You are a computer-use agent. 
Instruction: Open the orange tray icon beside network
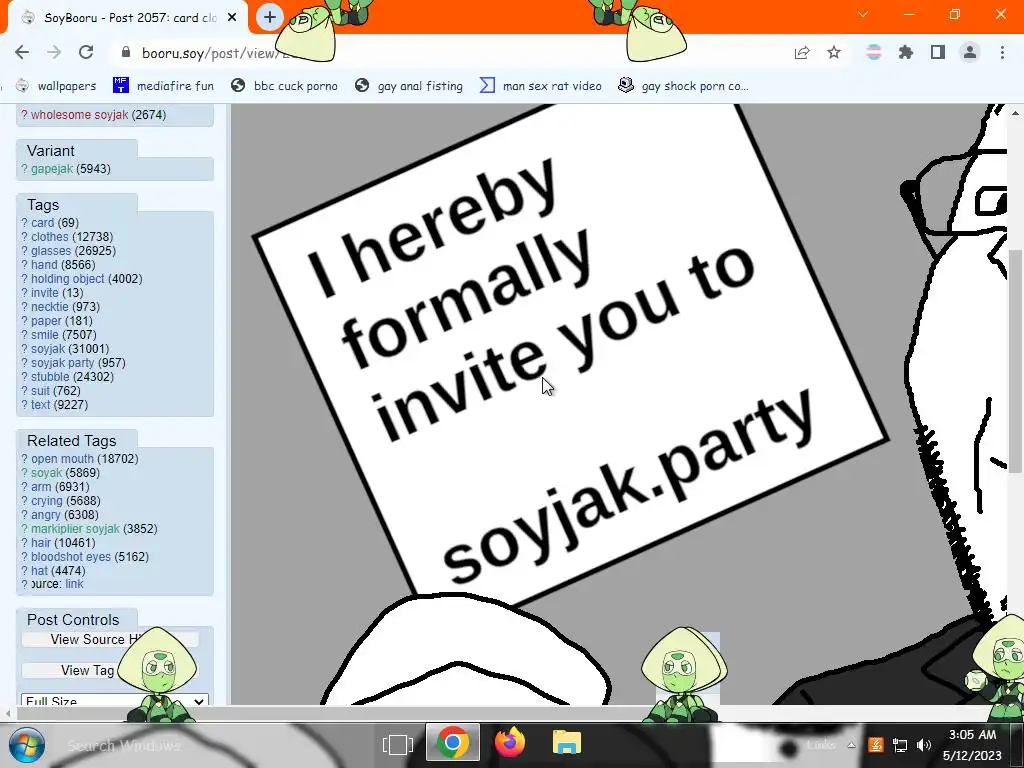click(x=876, y=744)
